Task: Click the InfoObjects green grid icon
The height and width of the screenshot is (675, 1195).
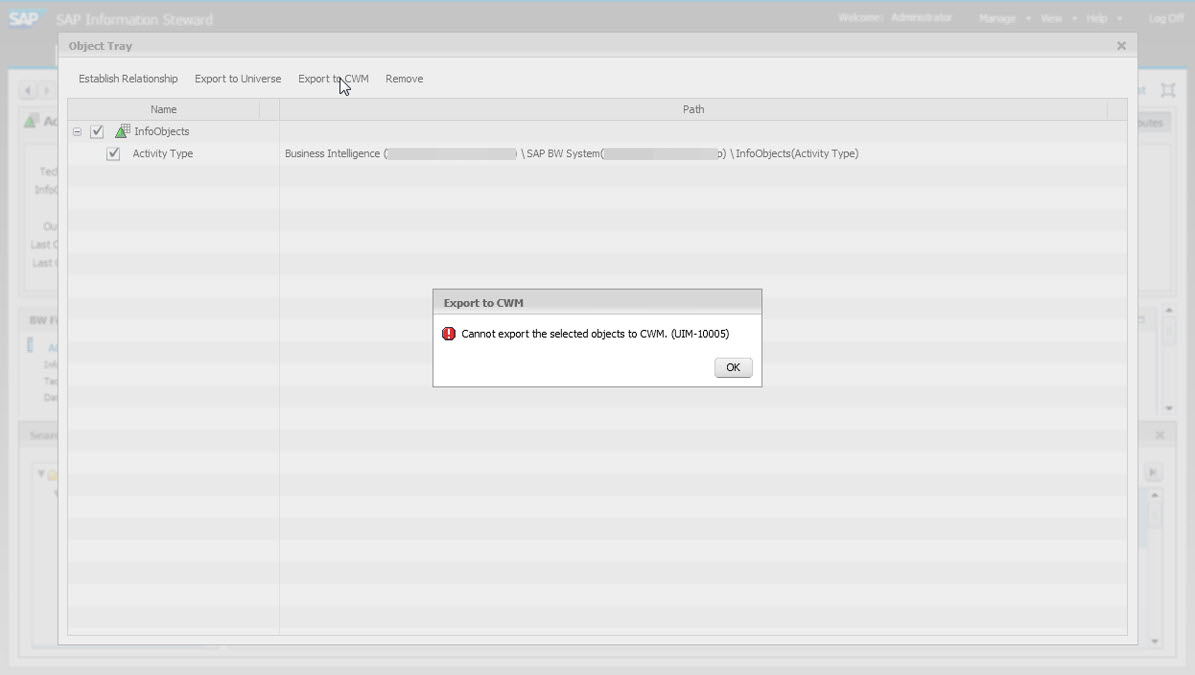Action: [x=122, y=131]
